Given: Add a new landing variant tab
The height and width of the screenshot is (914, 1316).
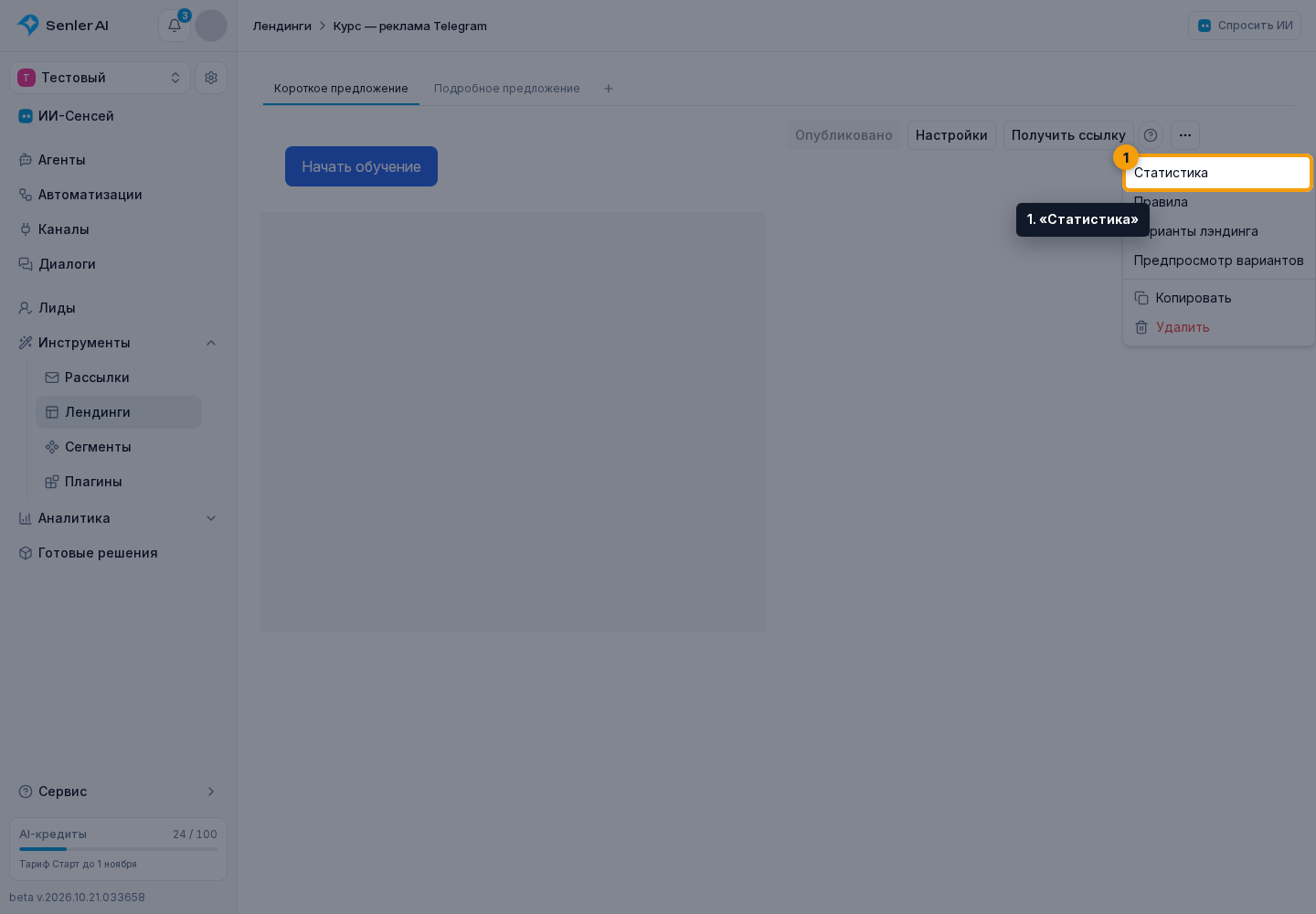Looking at the screenshot, I should (x=609, y=89).
